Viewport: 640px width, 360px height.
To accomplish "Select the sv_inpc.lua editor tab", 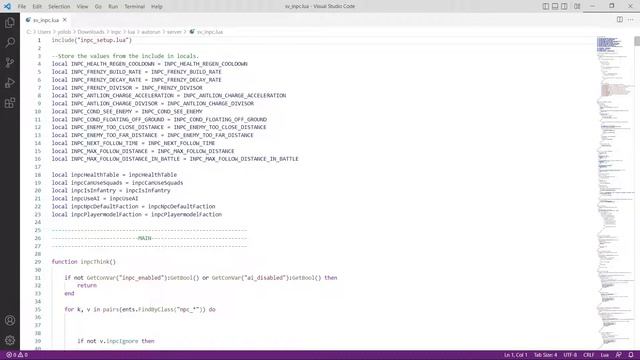I will (x=45, y=20).
